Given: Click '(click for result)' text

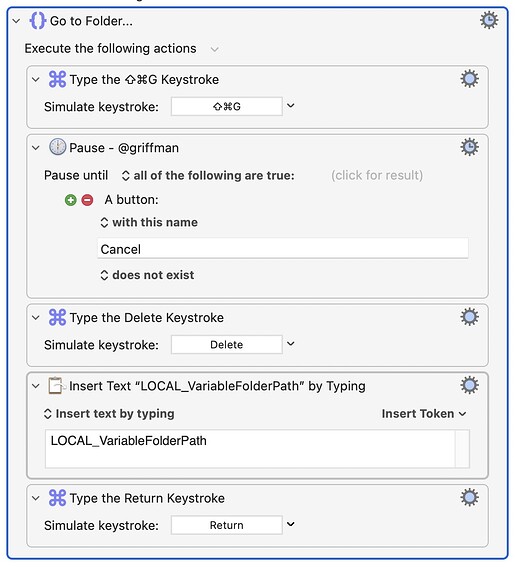Looking at the screenshot, I should (377, 175).
